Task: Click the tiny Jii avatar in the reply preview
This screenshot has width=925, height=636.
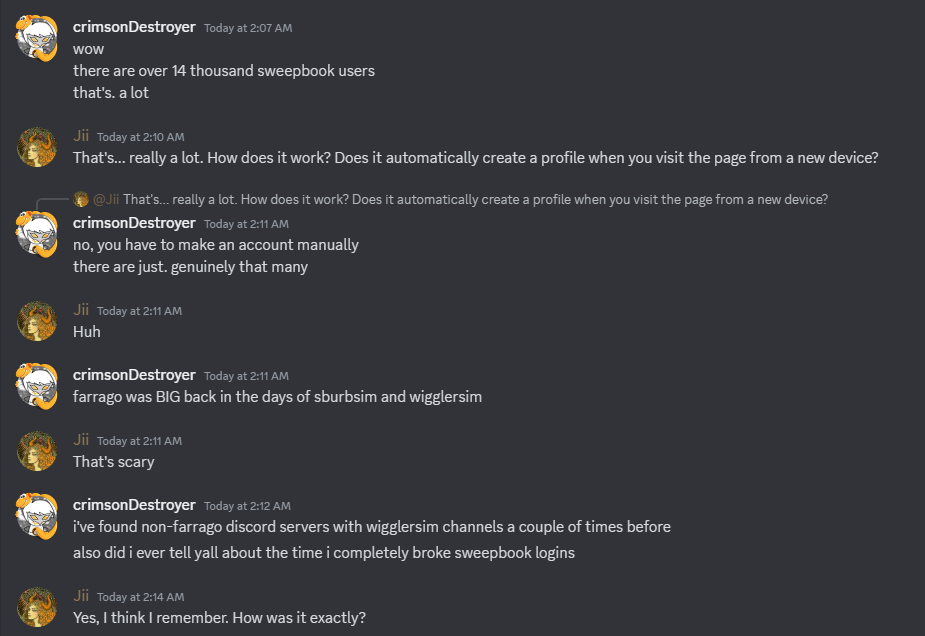Action: point(81,199)
